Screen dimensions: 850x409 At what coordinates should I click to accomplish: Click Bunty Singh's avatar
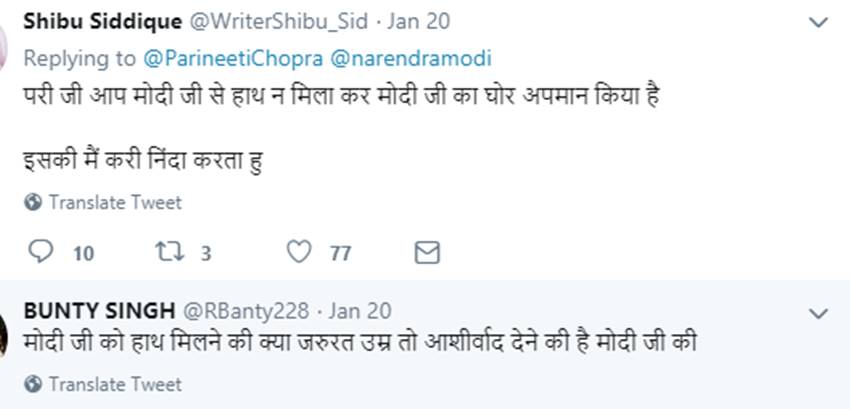(5, 330)
